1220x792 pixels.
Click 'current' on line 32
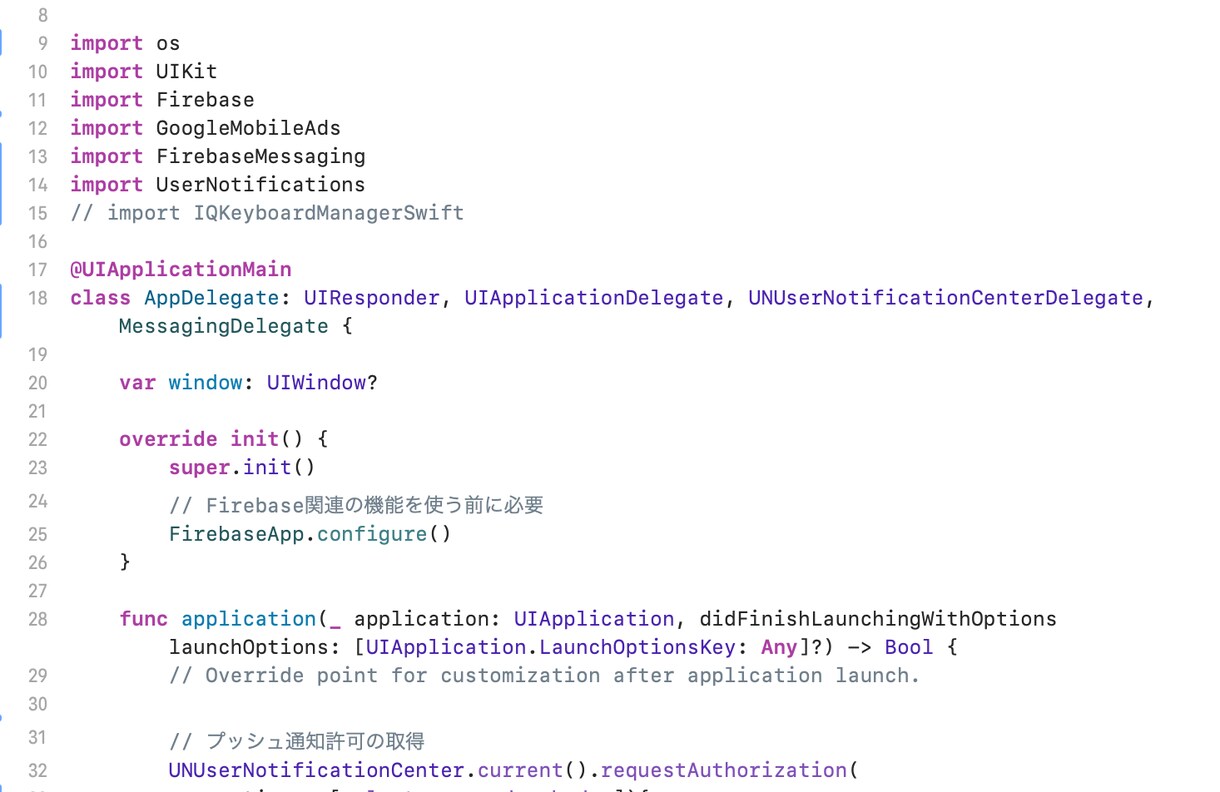pyautogui.click(x=520, y=770)
